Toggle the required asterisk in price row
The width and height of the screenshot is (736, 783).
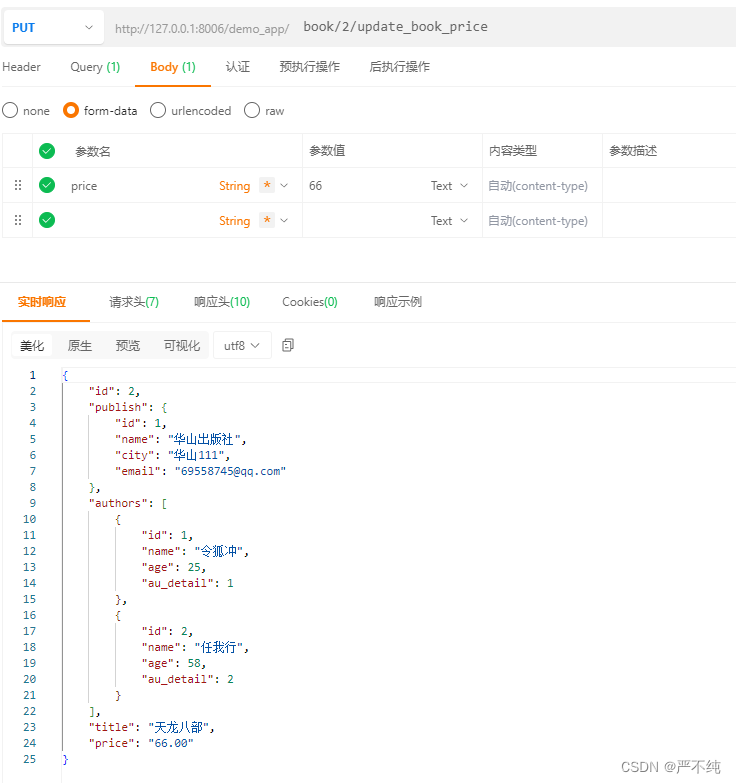tap(267, 185)
